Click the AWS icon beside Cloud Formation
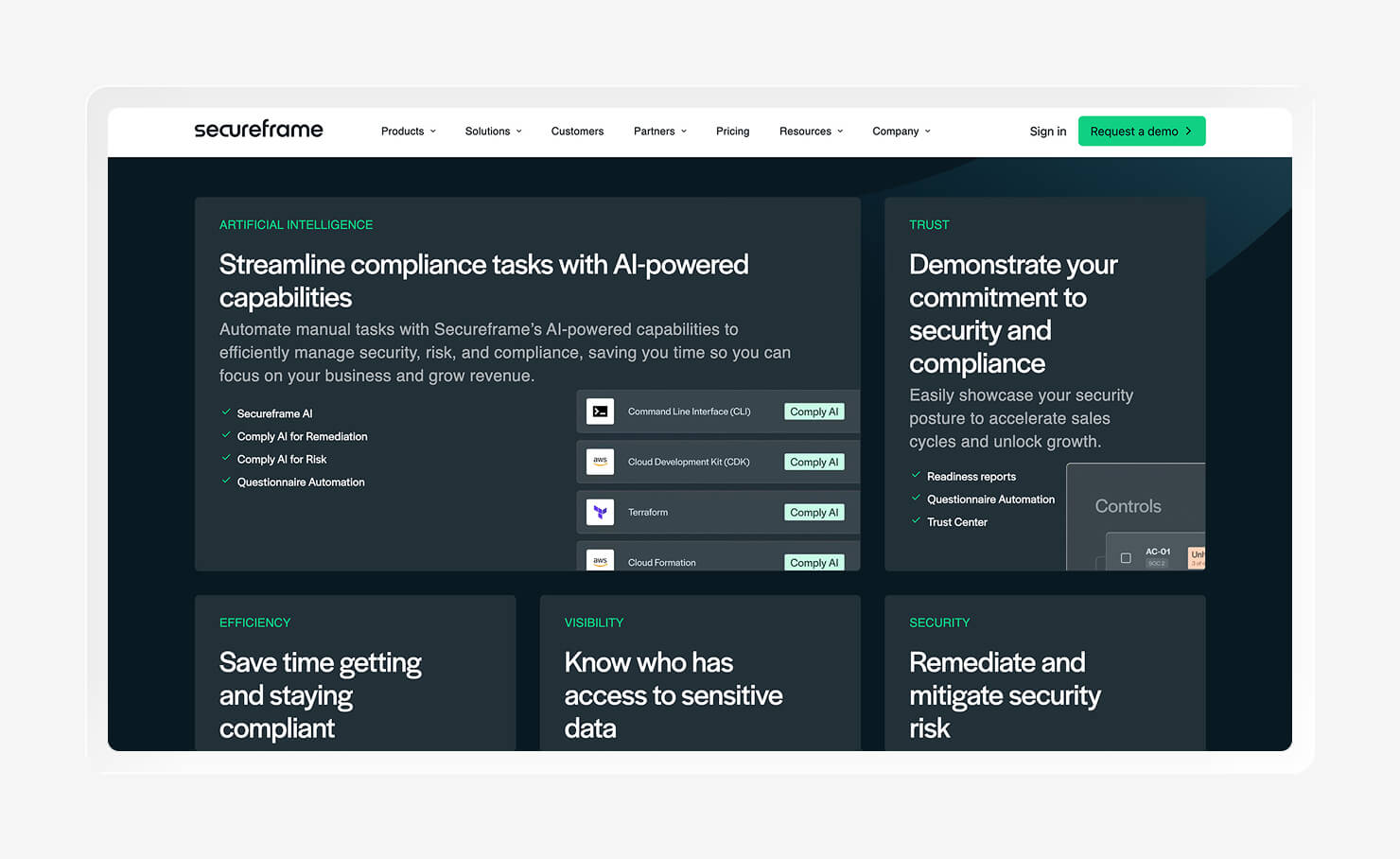This screenshot has width=1400, height=859. point(600,560)
